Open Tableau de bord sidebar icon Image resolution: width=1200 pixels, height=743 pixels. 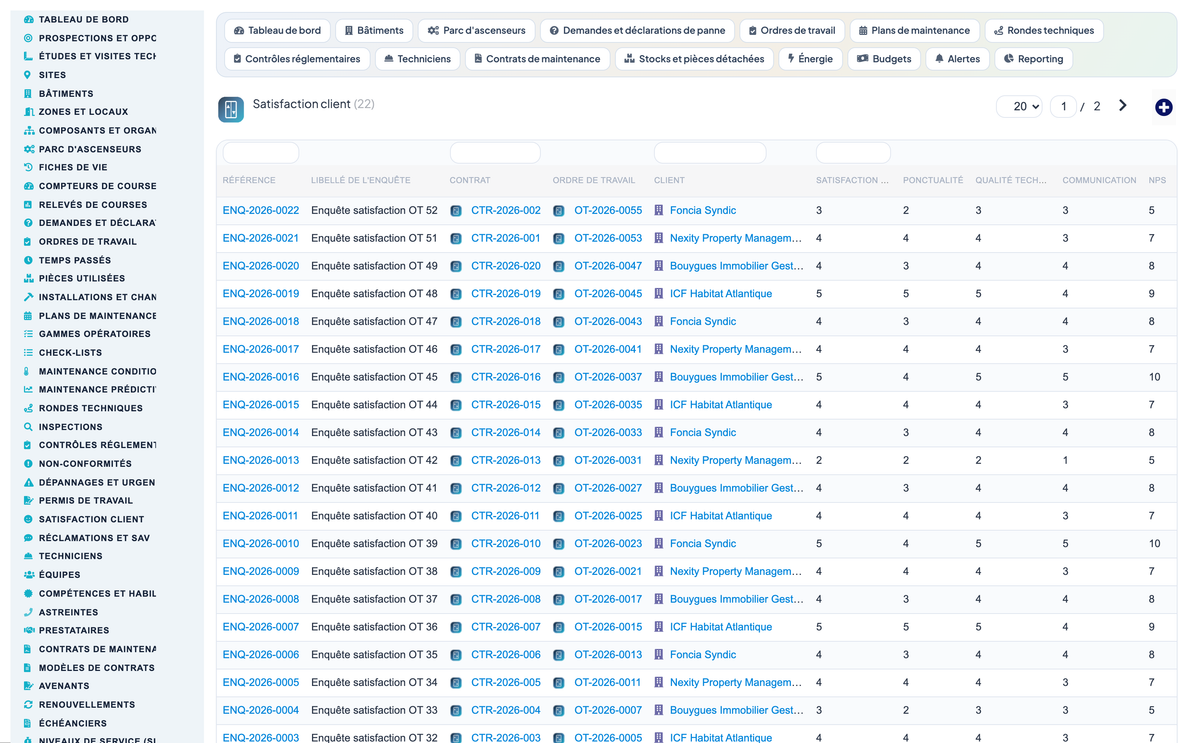tap(28, 19)
